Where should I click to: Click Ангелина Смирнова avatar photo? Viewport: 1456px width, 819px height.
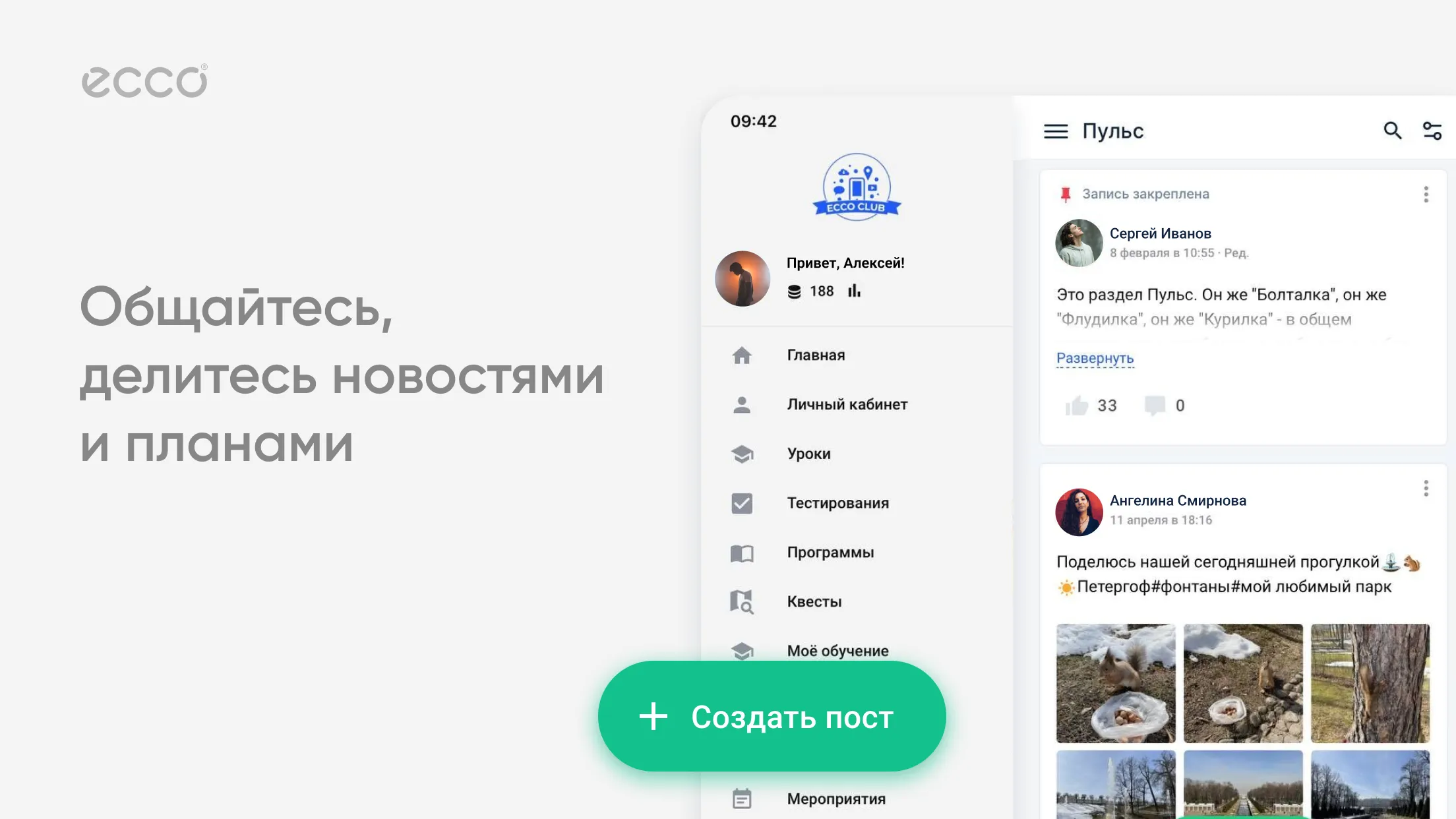tap(1079, 512)
